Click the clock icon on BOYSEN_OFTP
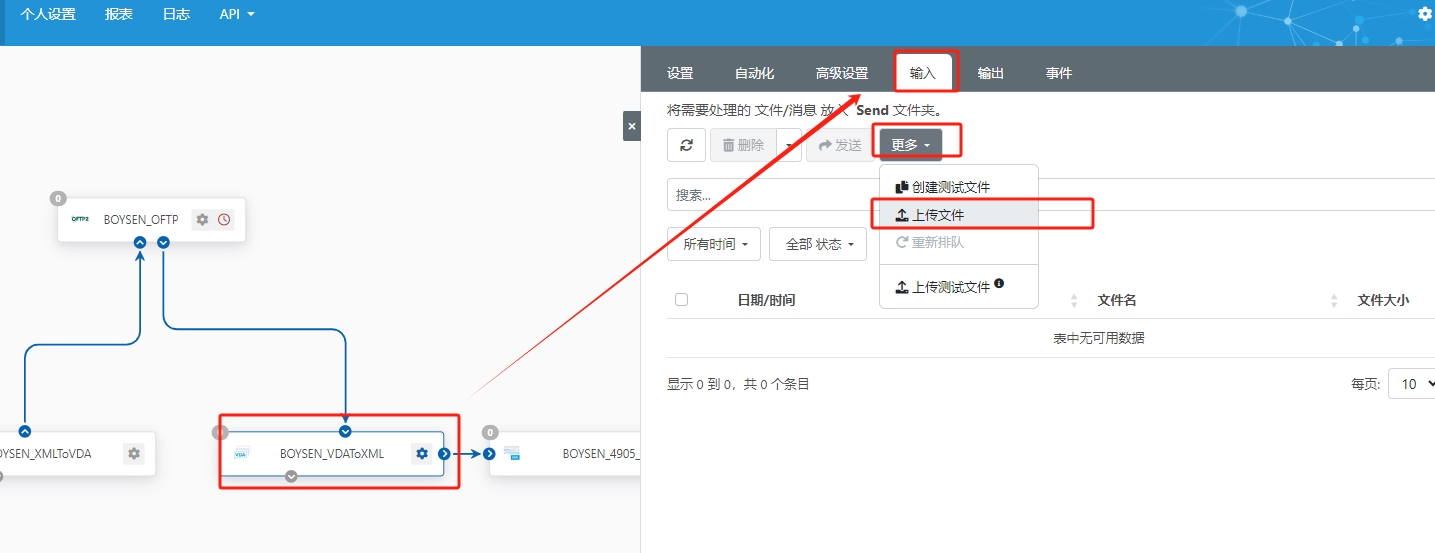Image resolution: width=1435 pixels, height=553 pixels. pyautogui.click(x=224, y=219)
